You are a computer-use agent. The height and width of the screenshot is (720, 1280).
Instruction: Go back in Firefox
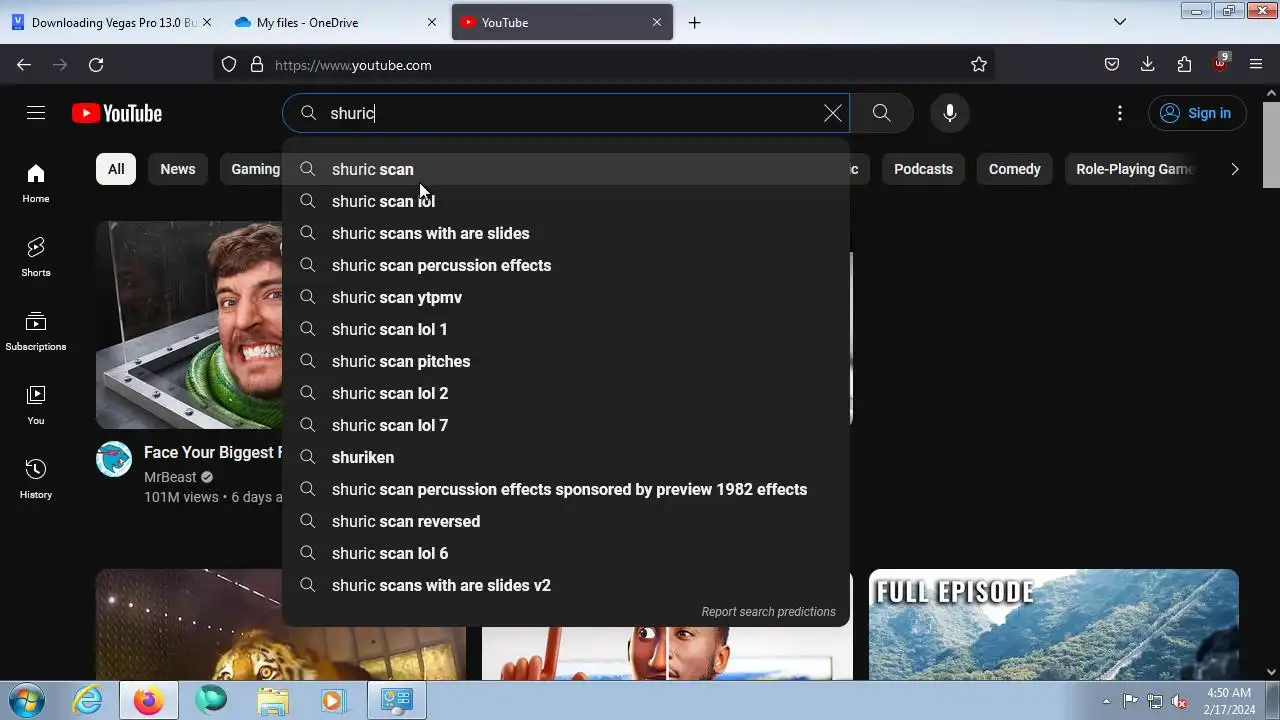click(24, 64)
